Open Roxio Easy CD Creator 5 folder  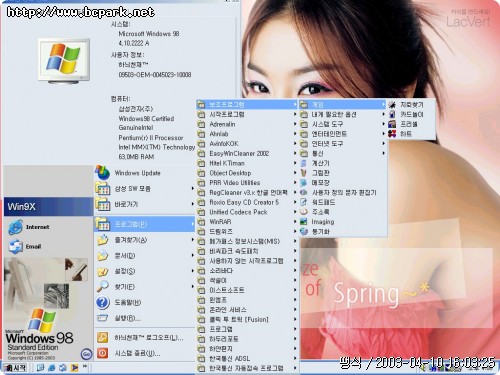click(x=247, y=202)
